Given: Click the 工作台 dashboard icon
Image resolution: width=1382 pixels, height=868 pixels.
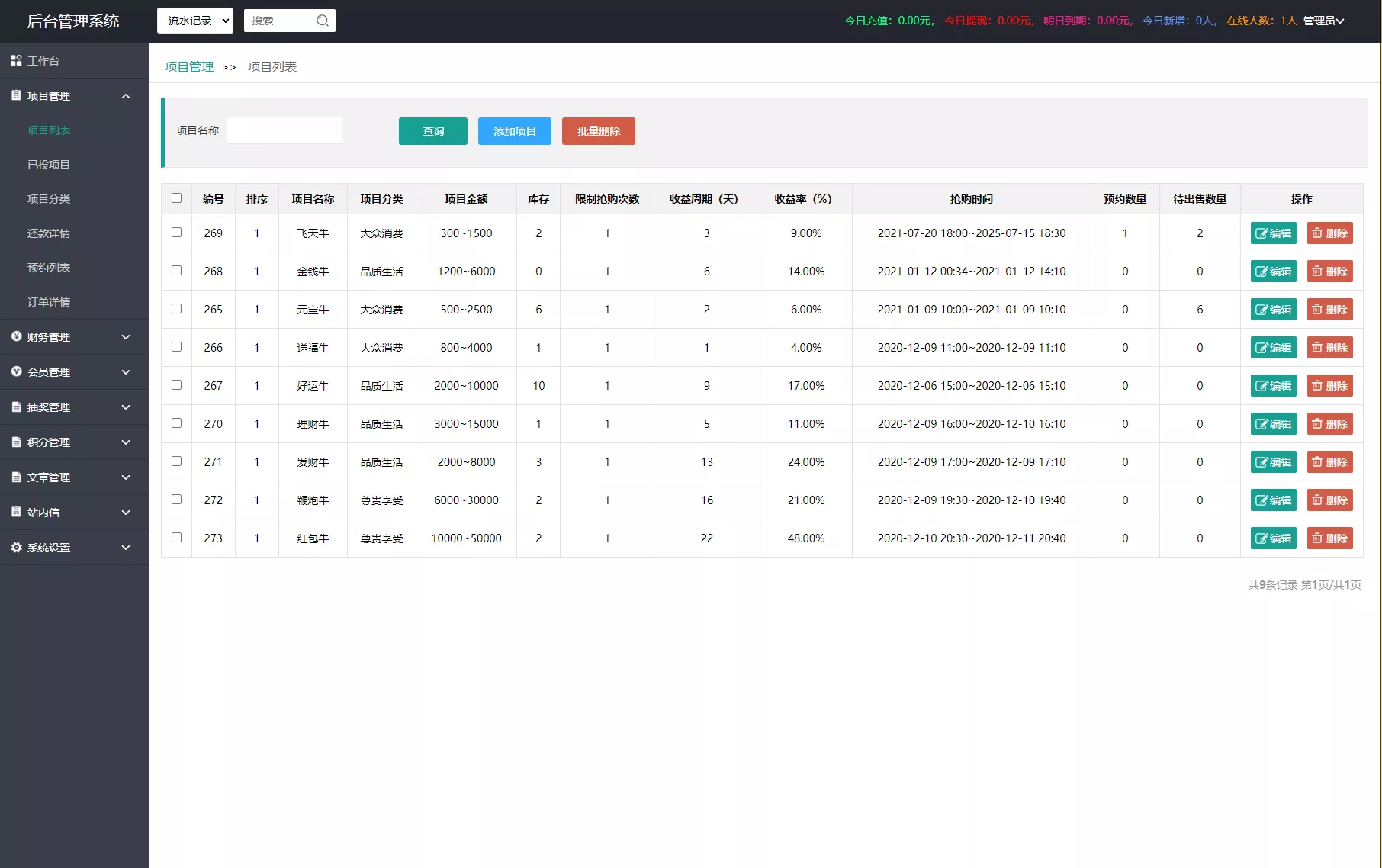Looking at the screenshot, I should point(16,60).
